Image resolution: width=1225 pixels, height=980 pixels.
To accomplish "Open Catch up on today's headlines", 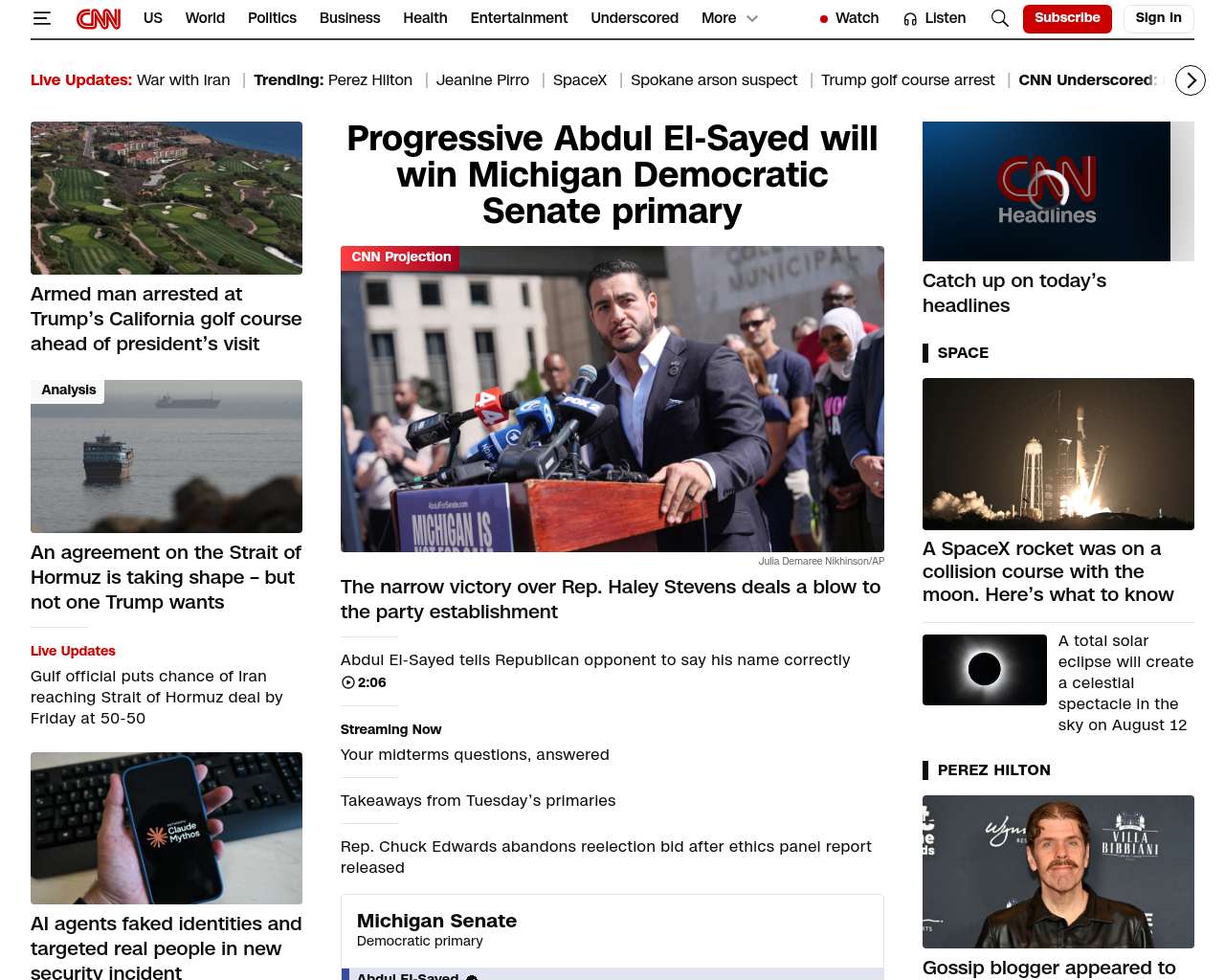I will click(1014, 293).
